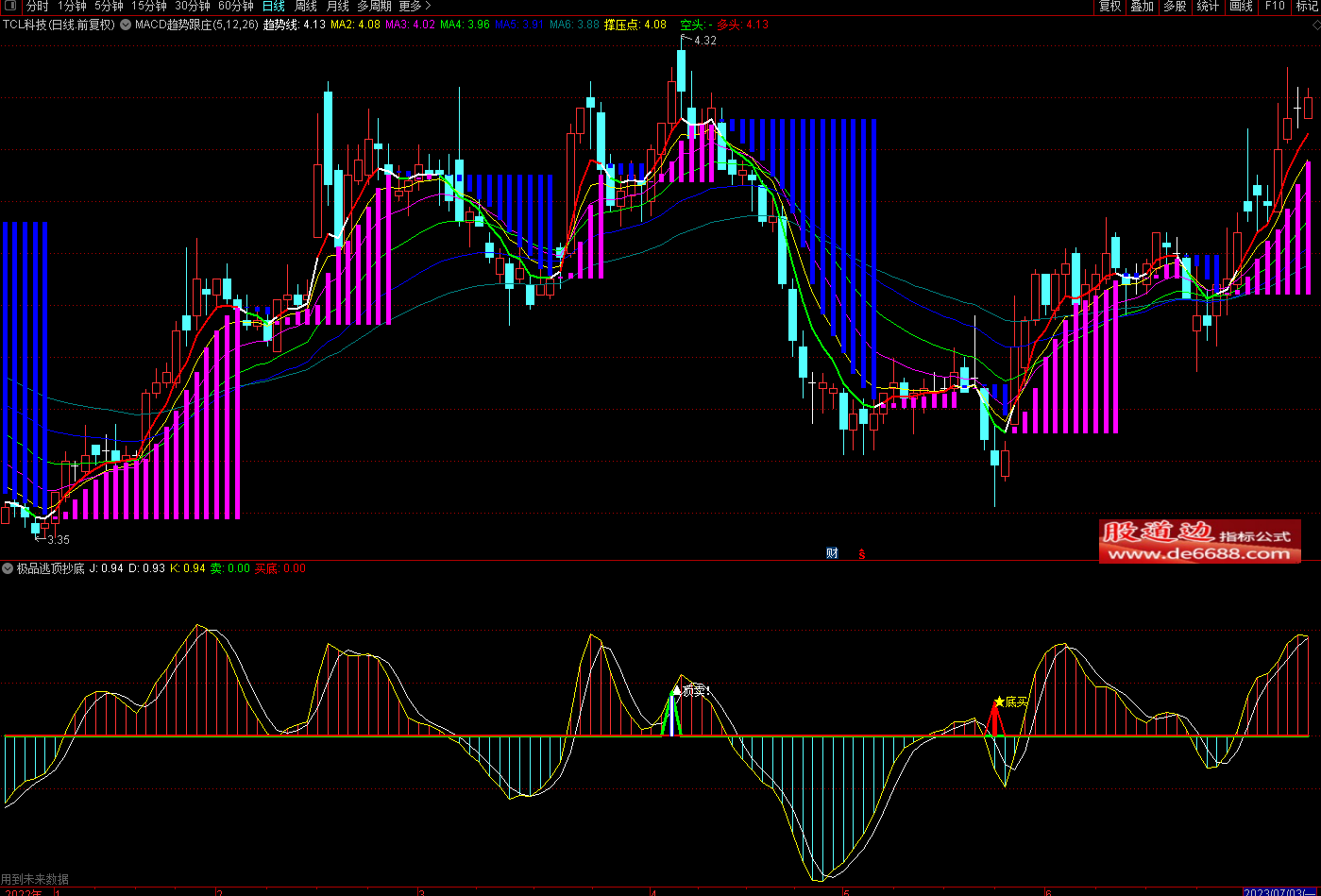Activate the 画线 drawing tools
Screen dimensions: 1321x896
point(1241,7)
